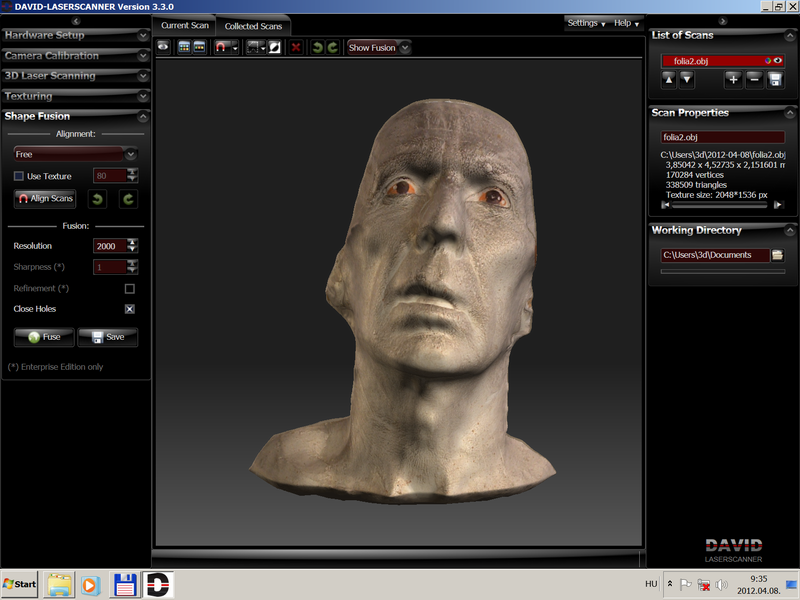Click the red X delete icon in toolbar
This screenshot has height=600, width=800.
coord(295,47)
